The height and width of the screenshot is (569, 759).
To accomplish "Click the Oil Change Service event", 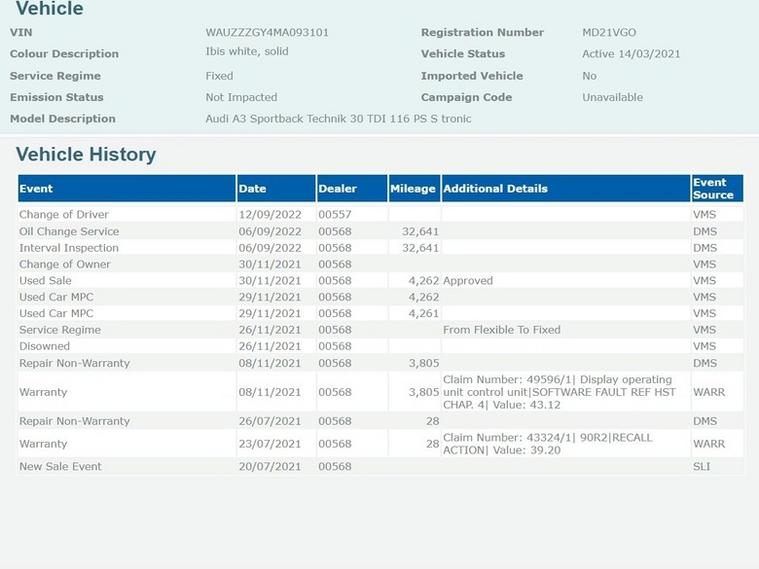I will pyautogui.click(x=69, y=231).
